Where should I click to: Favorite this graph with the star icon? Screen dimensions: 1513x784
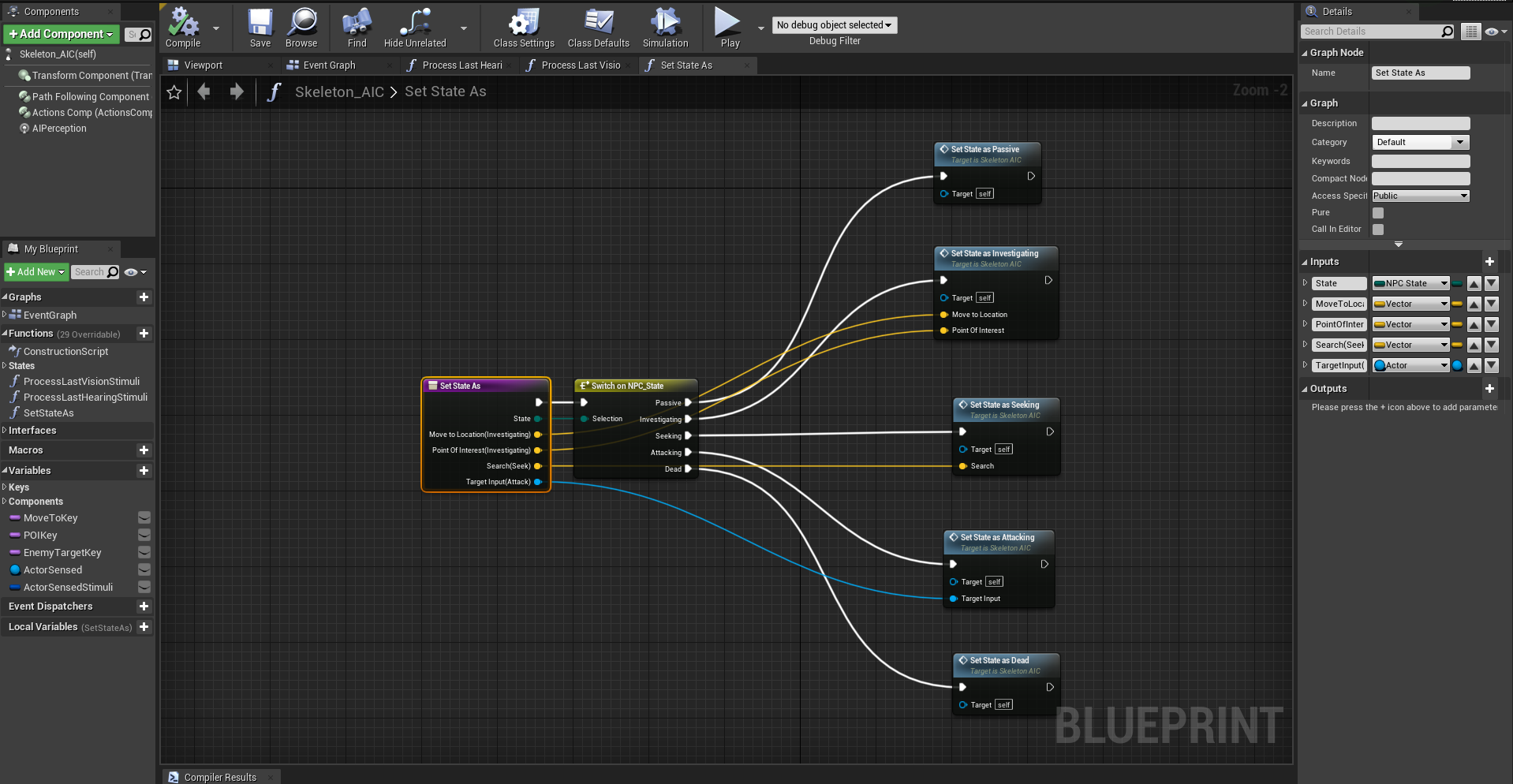[x=174, y=92]
